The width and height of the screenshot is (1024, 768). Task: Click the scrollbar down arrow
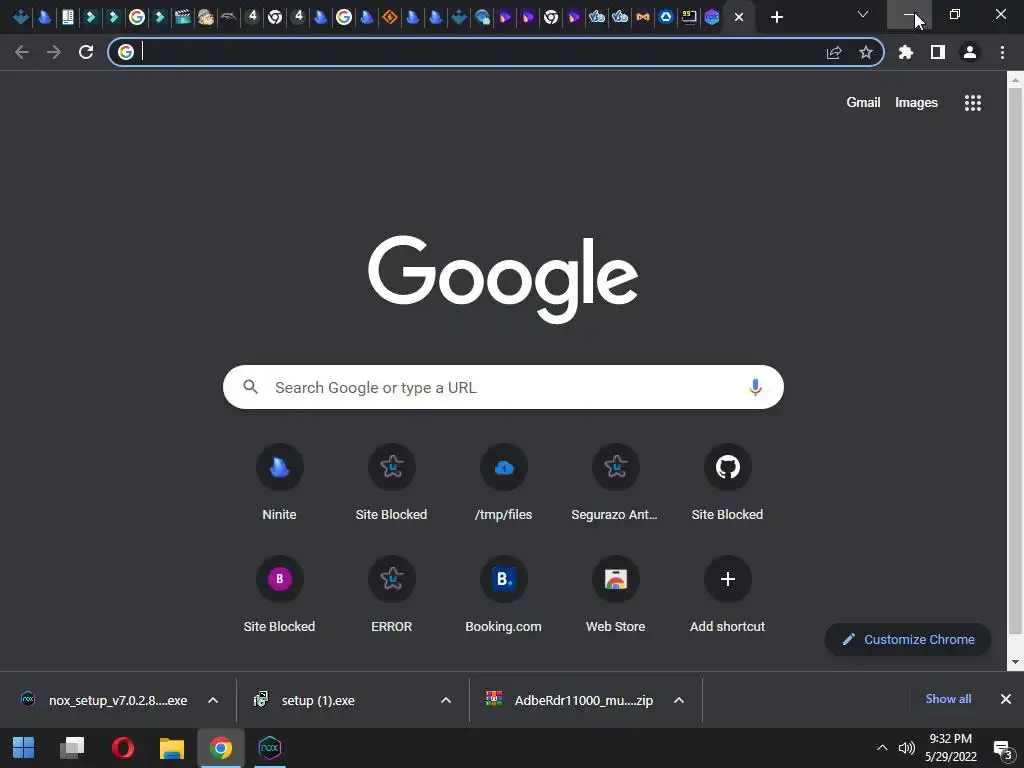coord(1015,662)
